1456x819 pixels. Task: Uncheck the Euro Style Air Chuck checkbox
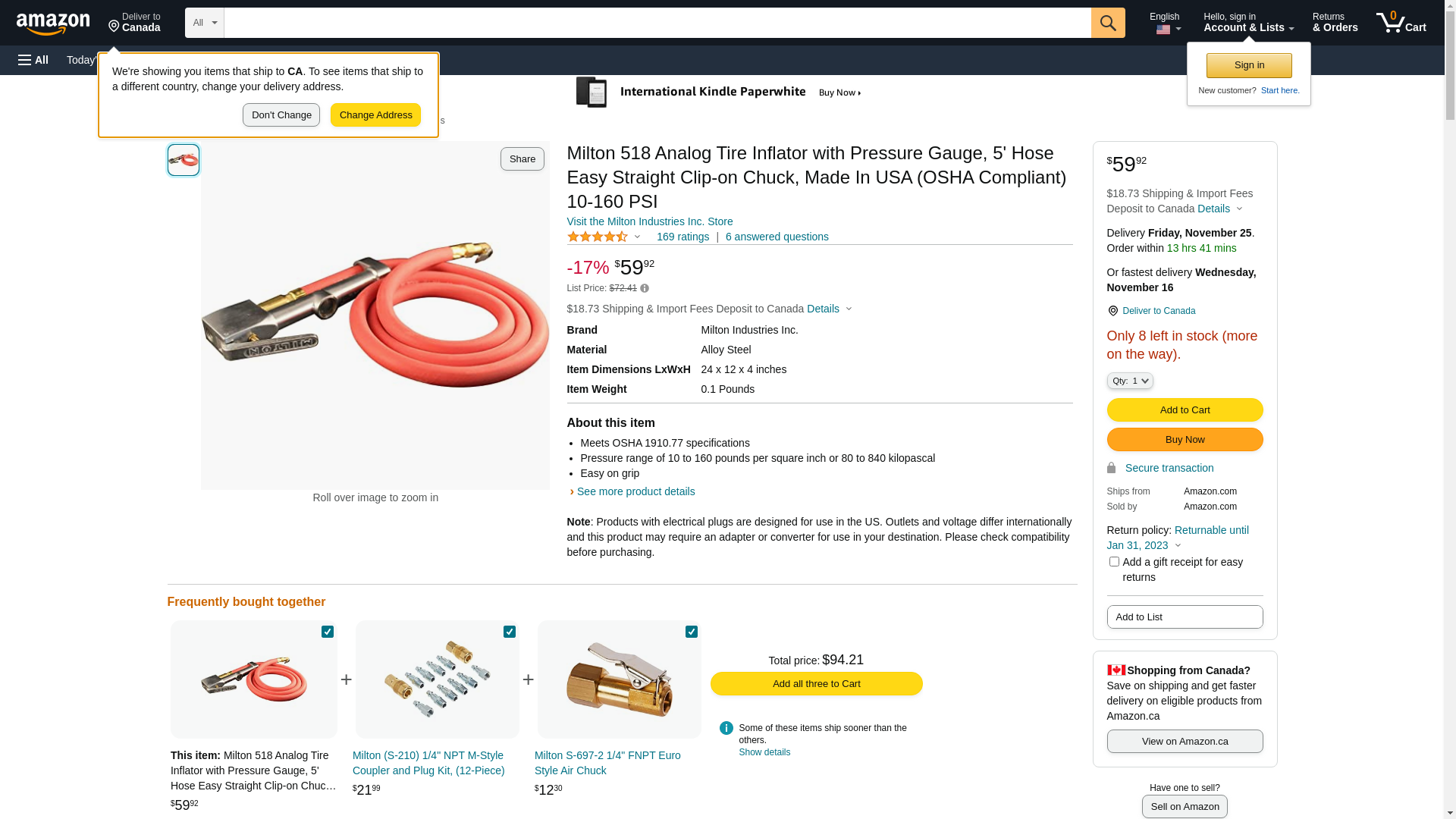tap(692, 632)
